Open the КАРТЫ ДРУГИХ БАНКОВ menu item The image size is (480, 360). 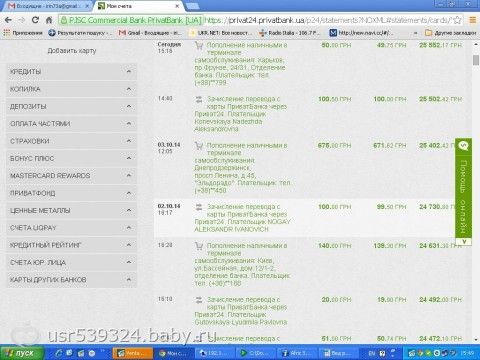(71, 280)
